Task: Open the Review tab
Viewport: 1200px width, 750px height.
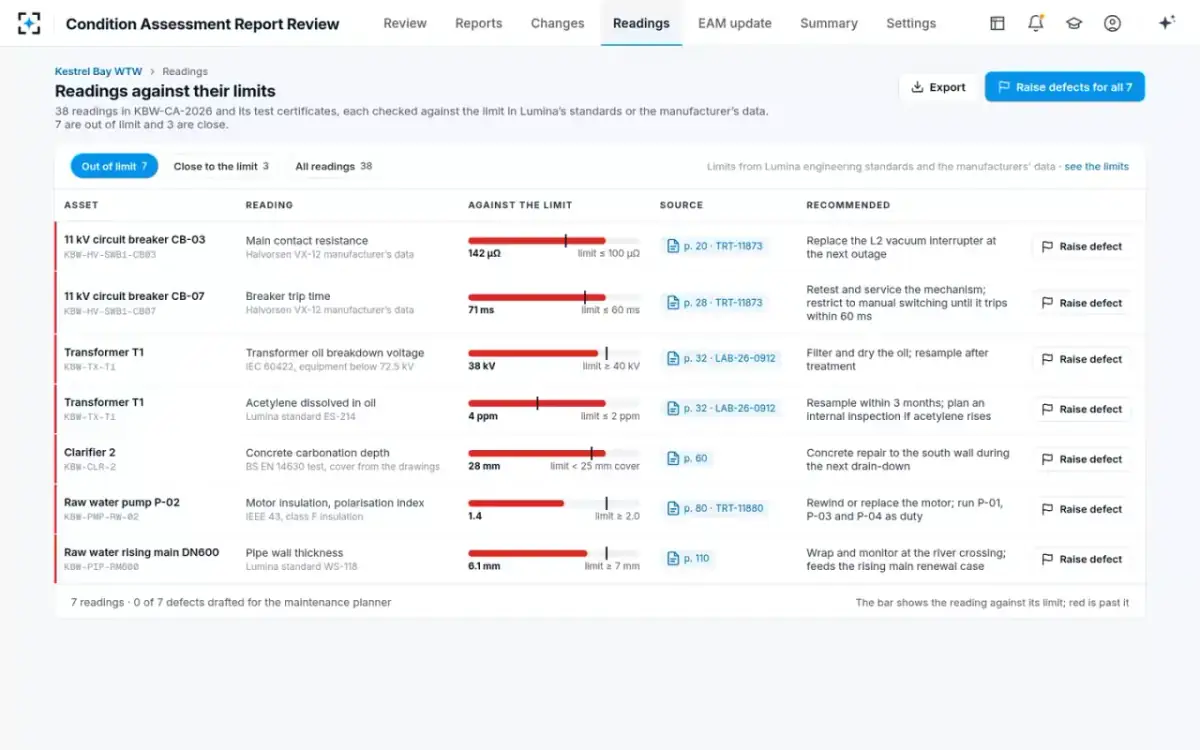Action: (405, 23)
